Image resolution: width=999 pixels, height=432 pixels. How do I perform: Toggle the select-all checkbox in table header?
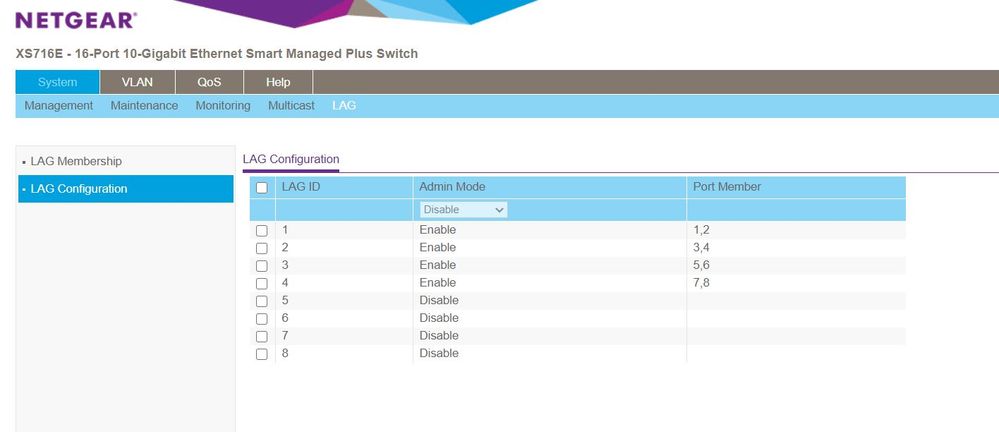click(x=262, y=187)
